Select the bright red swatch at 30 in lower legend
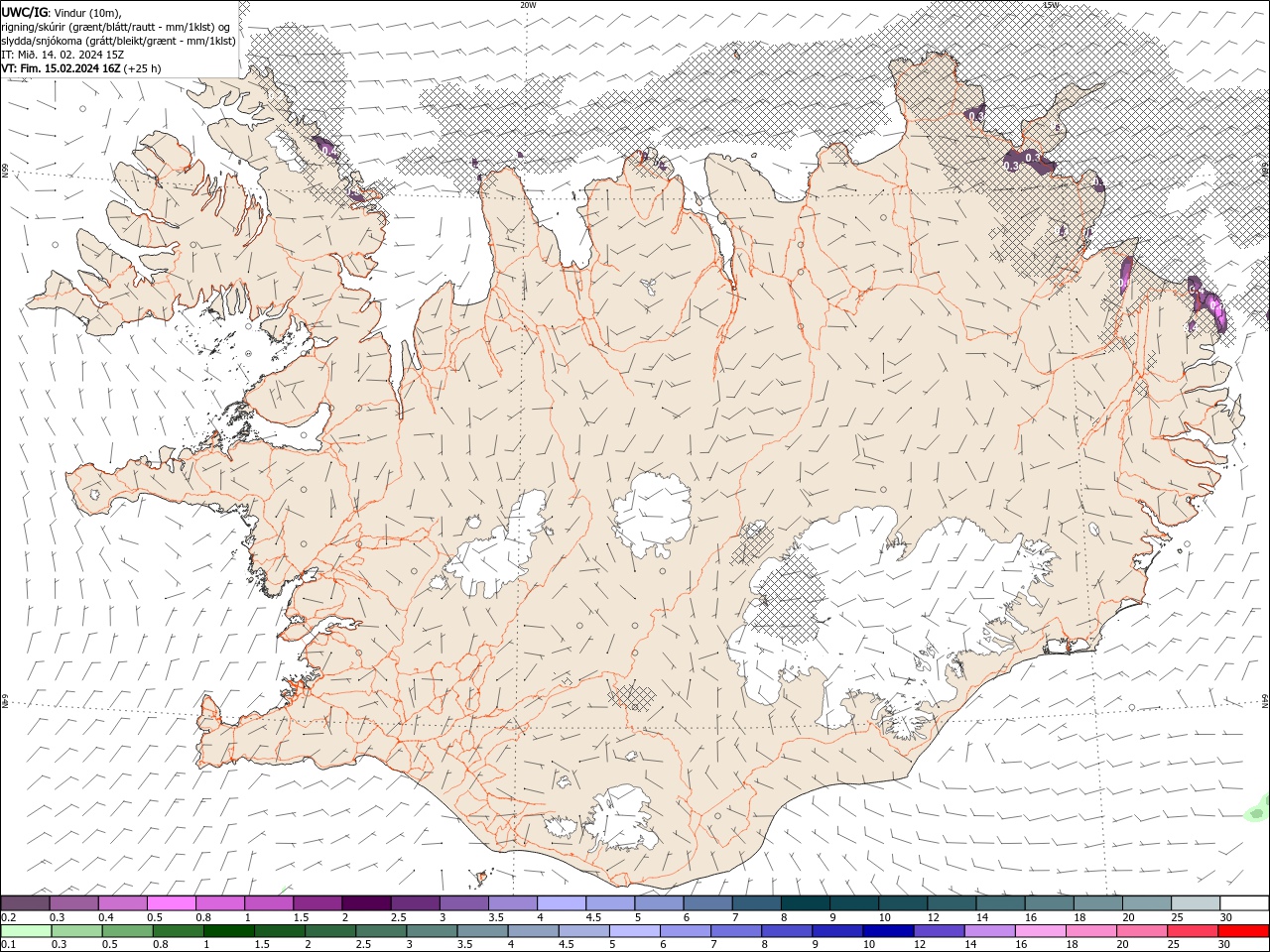1270x952 pixels. click(x=1243, y=931)
